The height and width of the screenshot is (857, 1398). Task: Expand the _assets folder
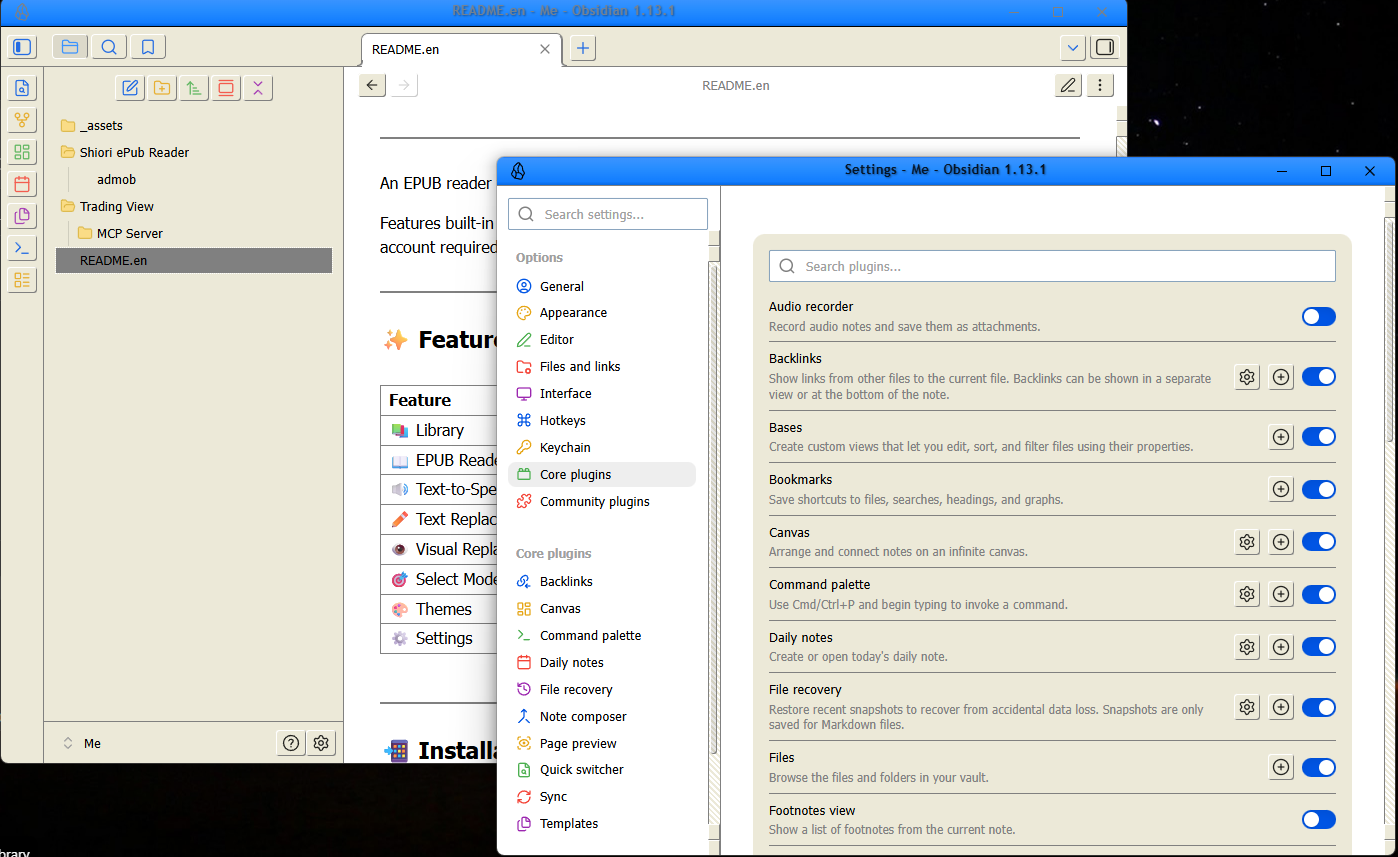[193, 126]
